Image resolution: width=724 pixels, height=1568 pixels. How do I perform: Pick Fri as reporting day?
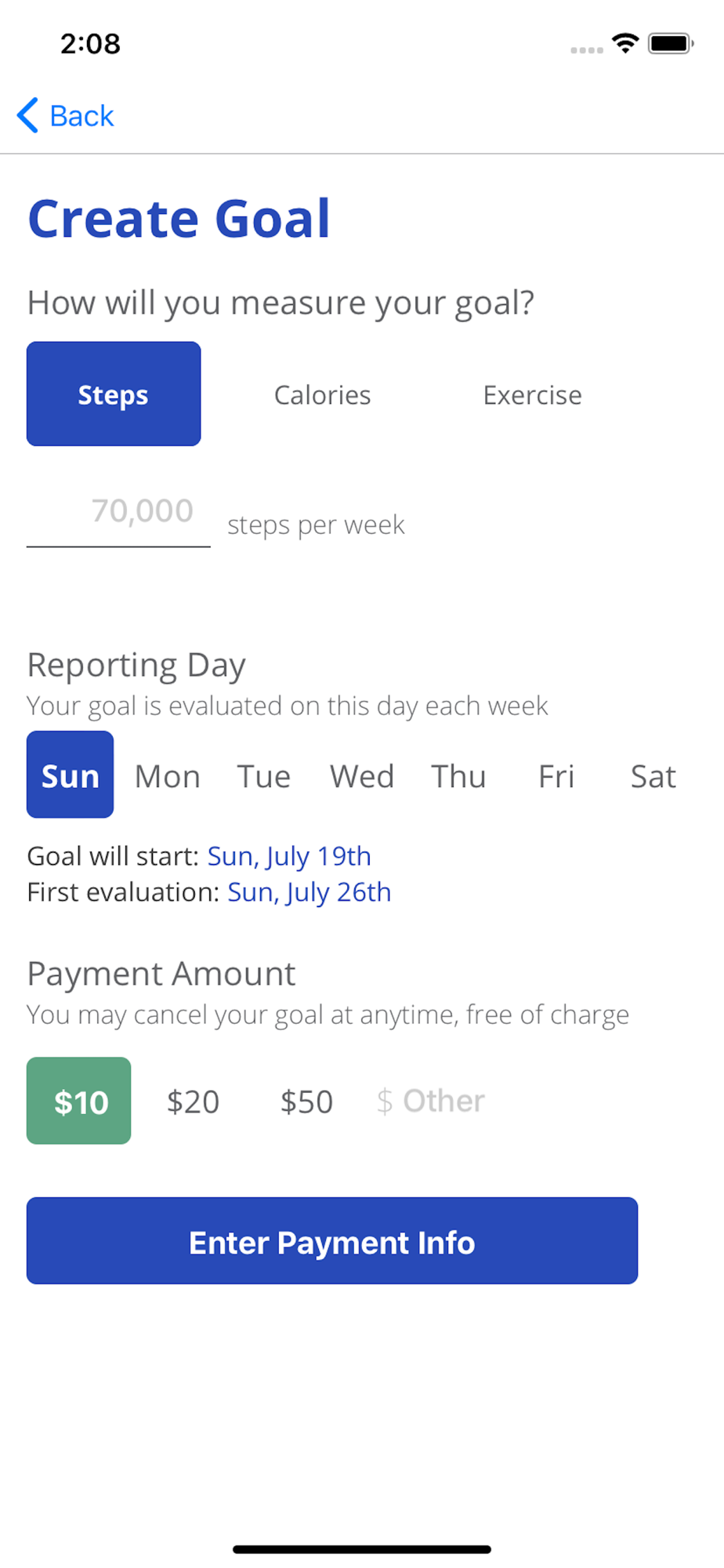[x=556, y=776]
